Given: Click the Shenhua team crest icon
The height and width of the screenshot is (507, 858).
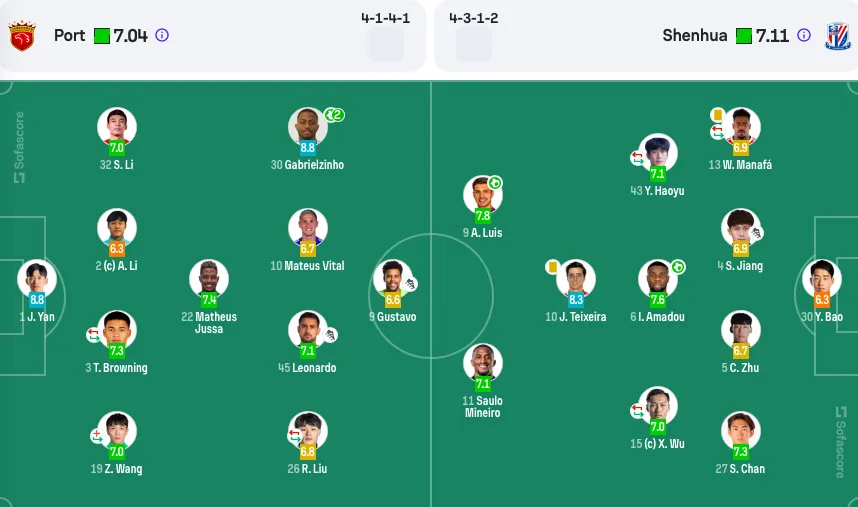Looking at the screenshot, I should 838,36.
